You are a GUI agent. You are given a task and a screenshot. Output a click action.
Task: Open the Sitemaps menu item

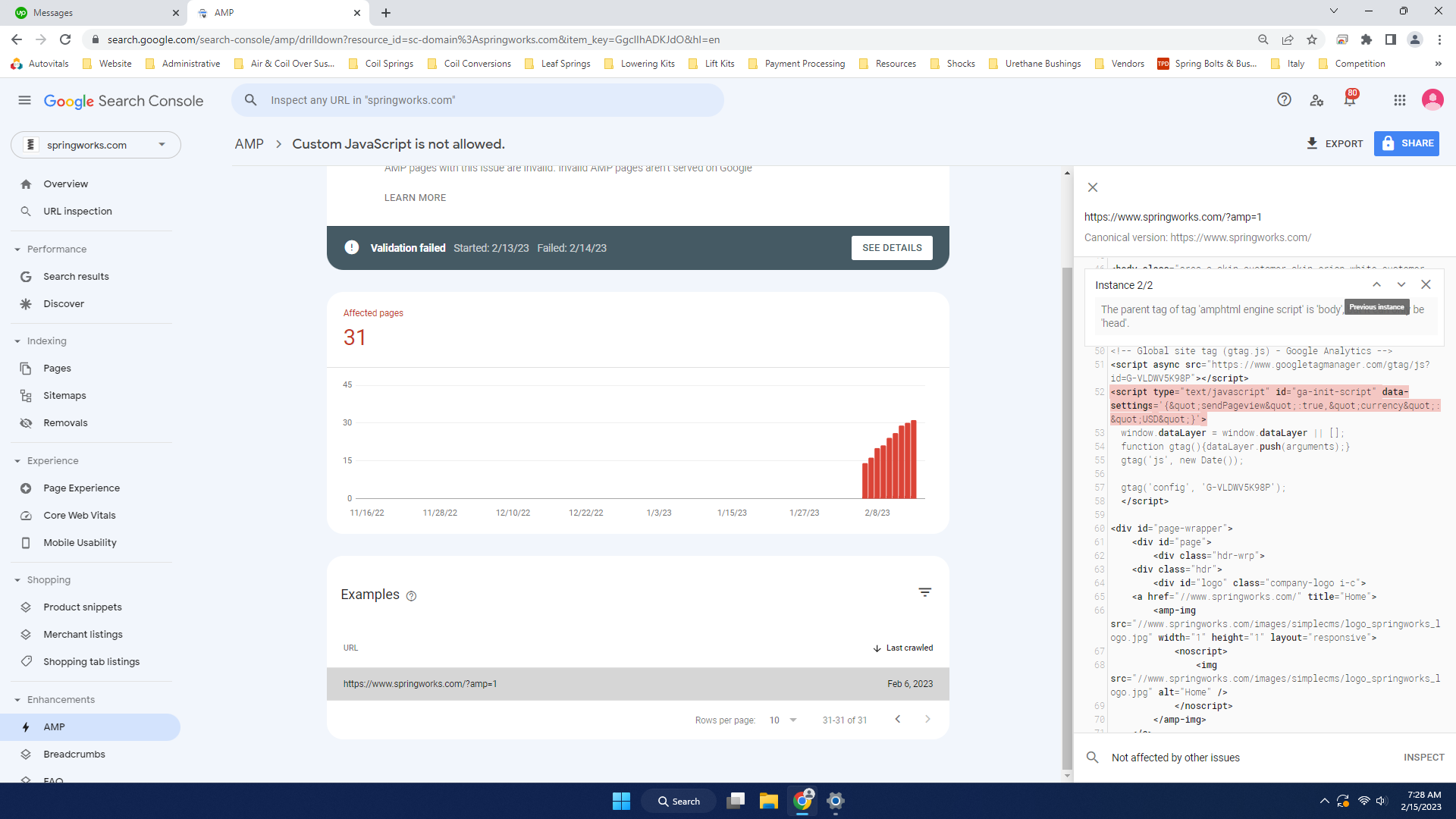point(64,396)
